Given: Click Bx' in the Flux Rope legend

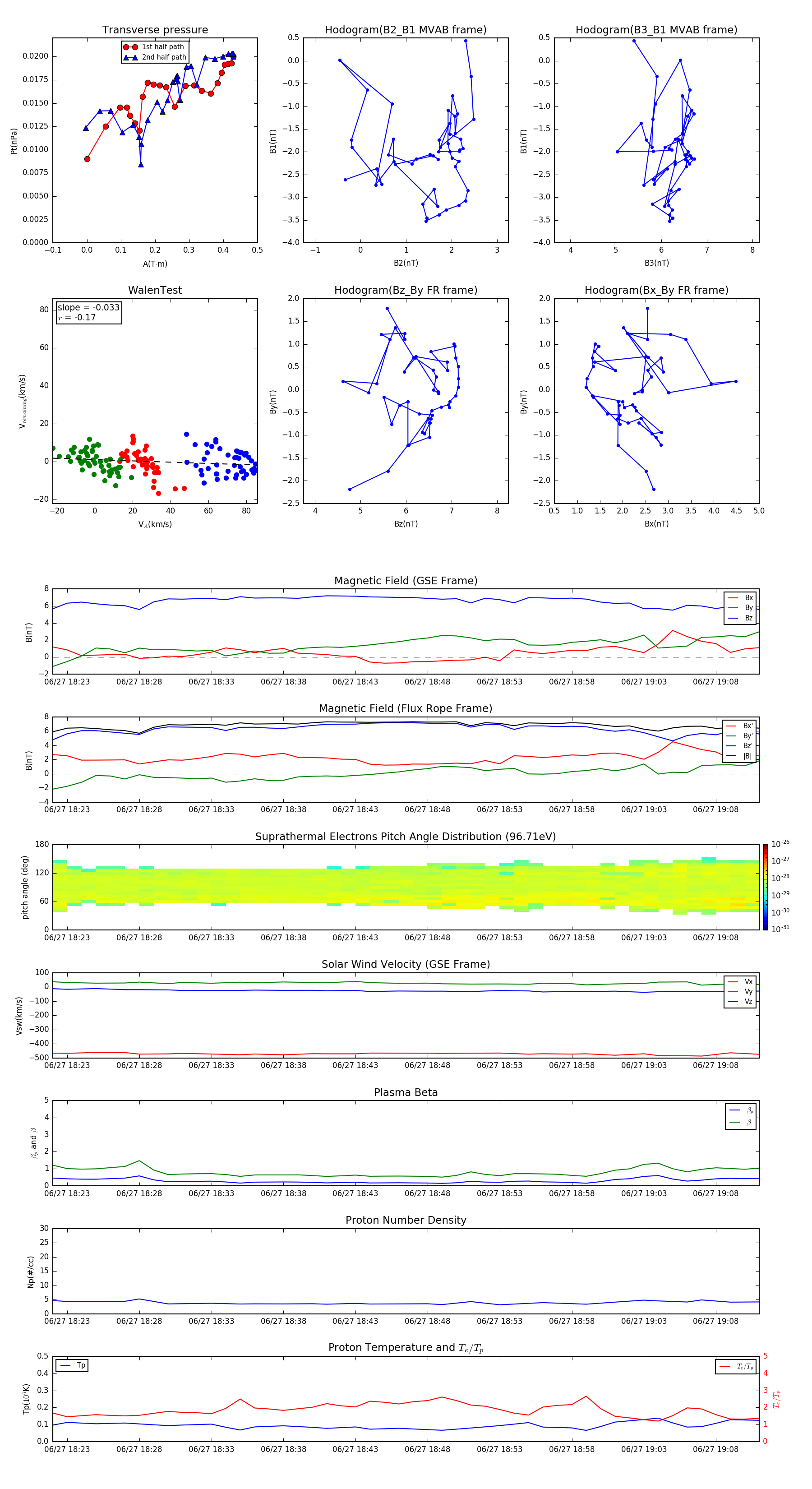Looking at the screenshot, I should pyautogui.click(x=740, y=726).
